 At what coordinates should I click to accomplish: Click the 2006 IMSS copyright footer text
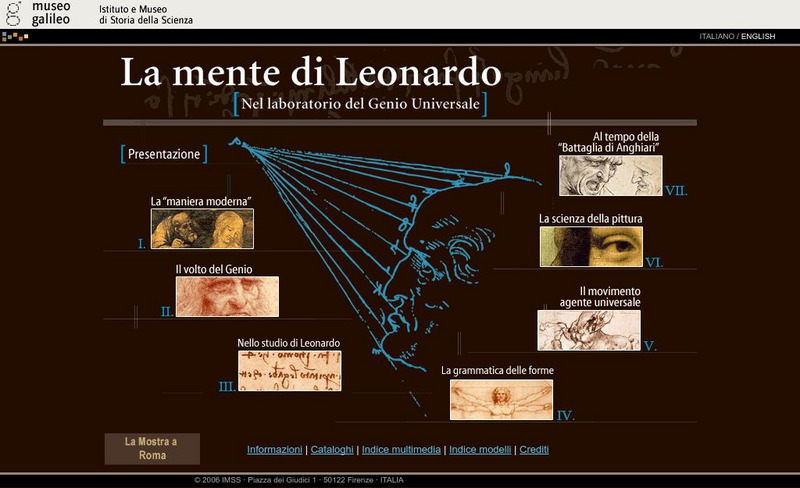click(x=298, y=480)
